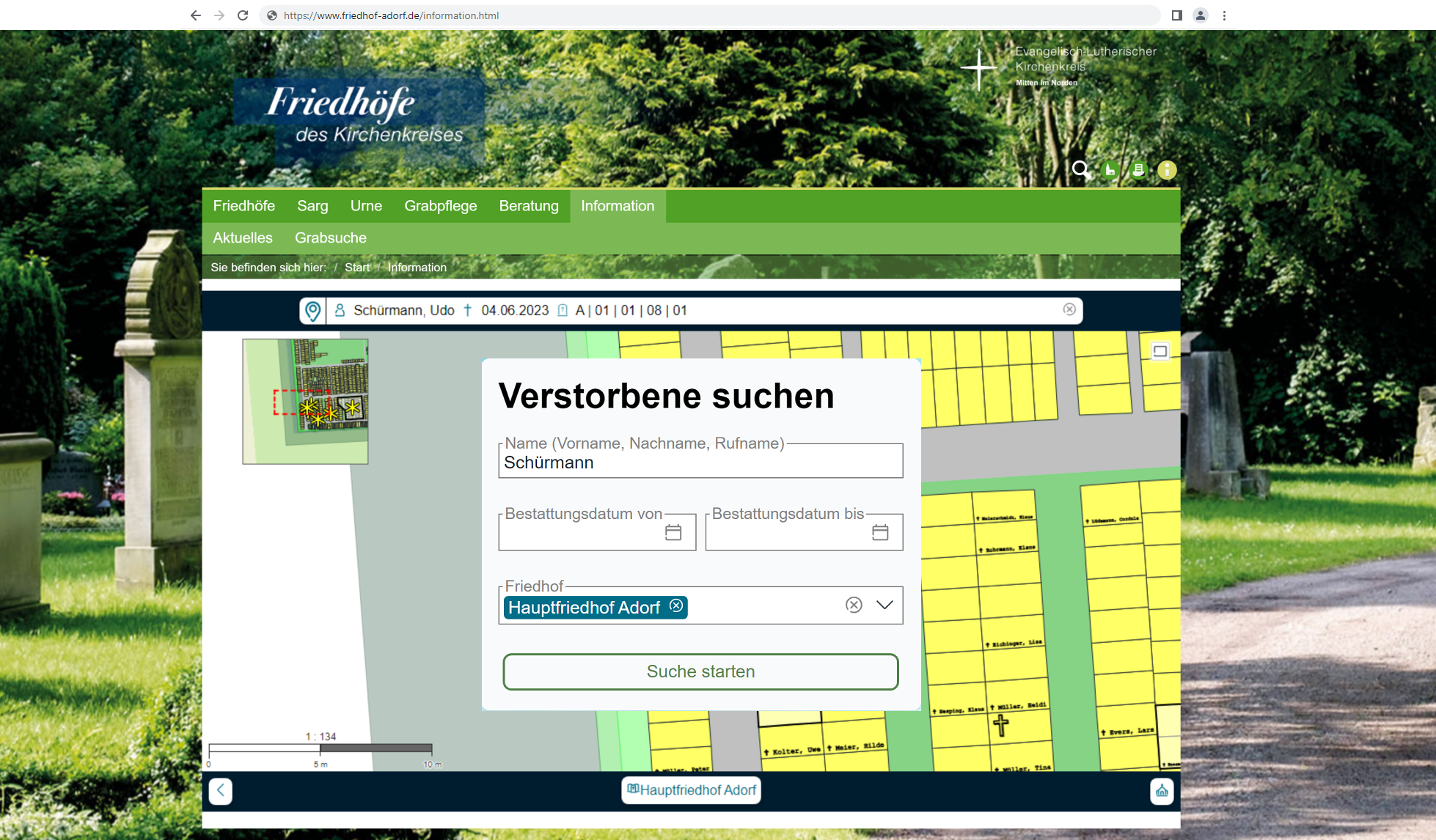Click the home map icon in bottom bar
Image resolution: width=1436 pixels, height=840 pixels.
[1162, 791]
